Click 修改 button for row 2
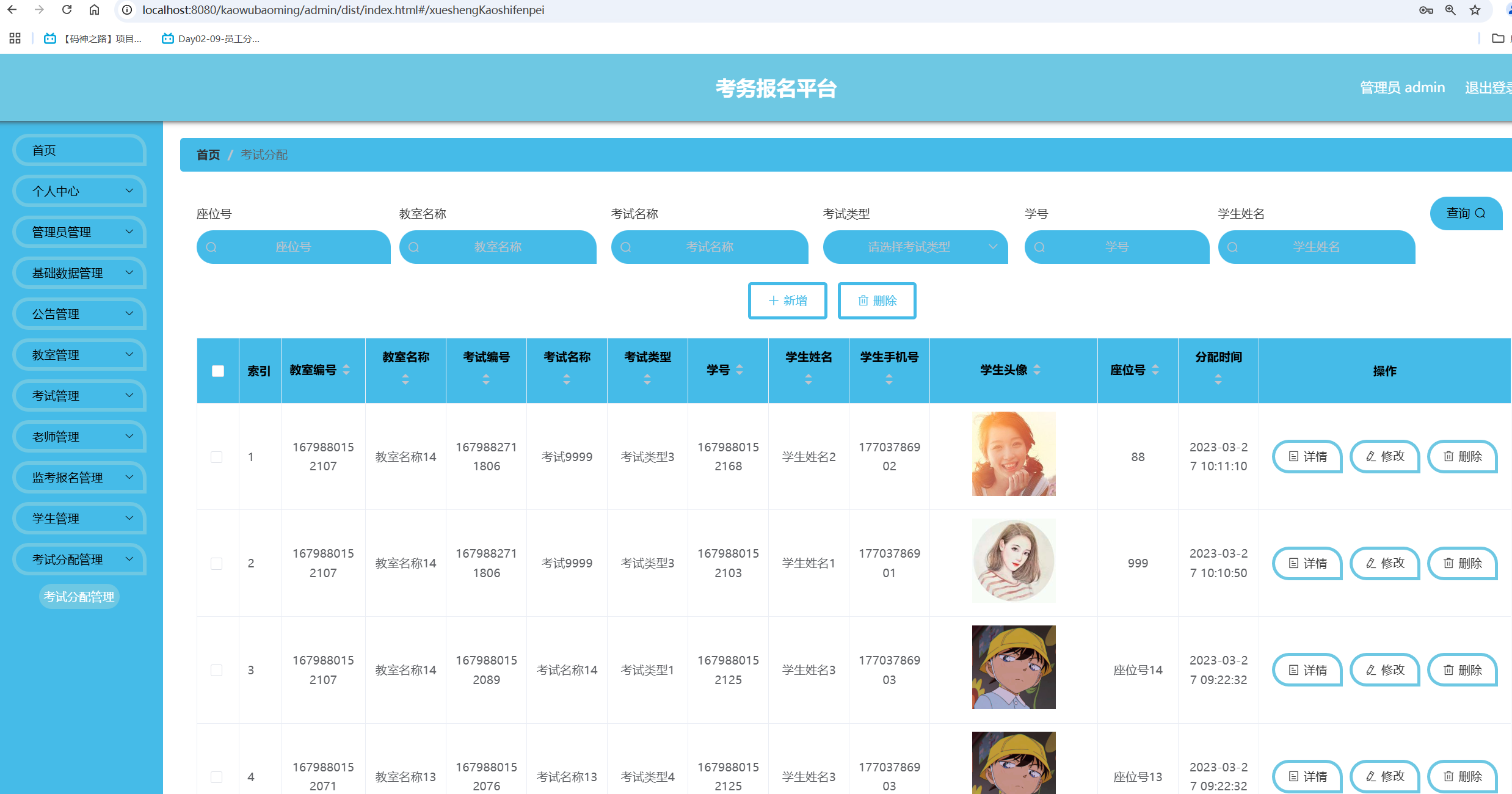This screenshot has width=1512, height=794. click(1384, 563)
